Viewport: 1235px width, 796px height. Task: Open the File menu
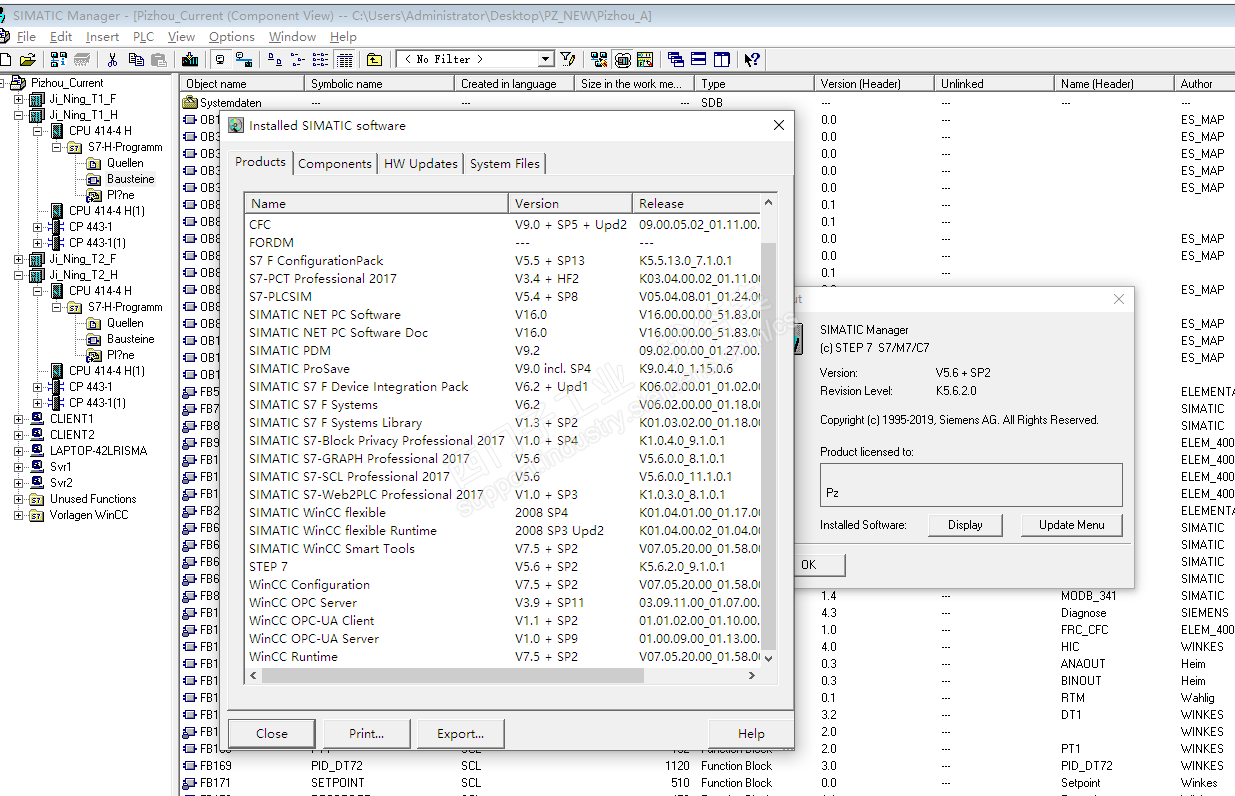(26, 37)
